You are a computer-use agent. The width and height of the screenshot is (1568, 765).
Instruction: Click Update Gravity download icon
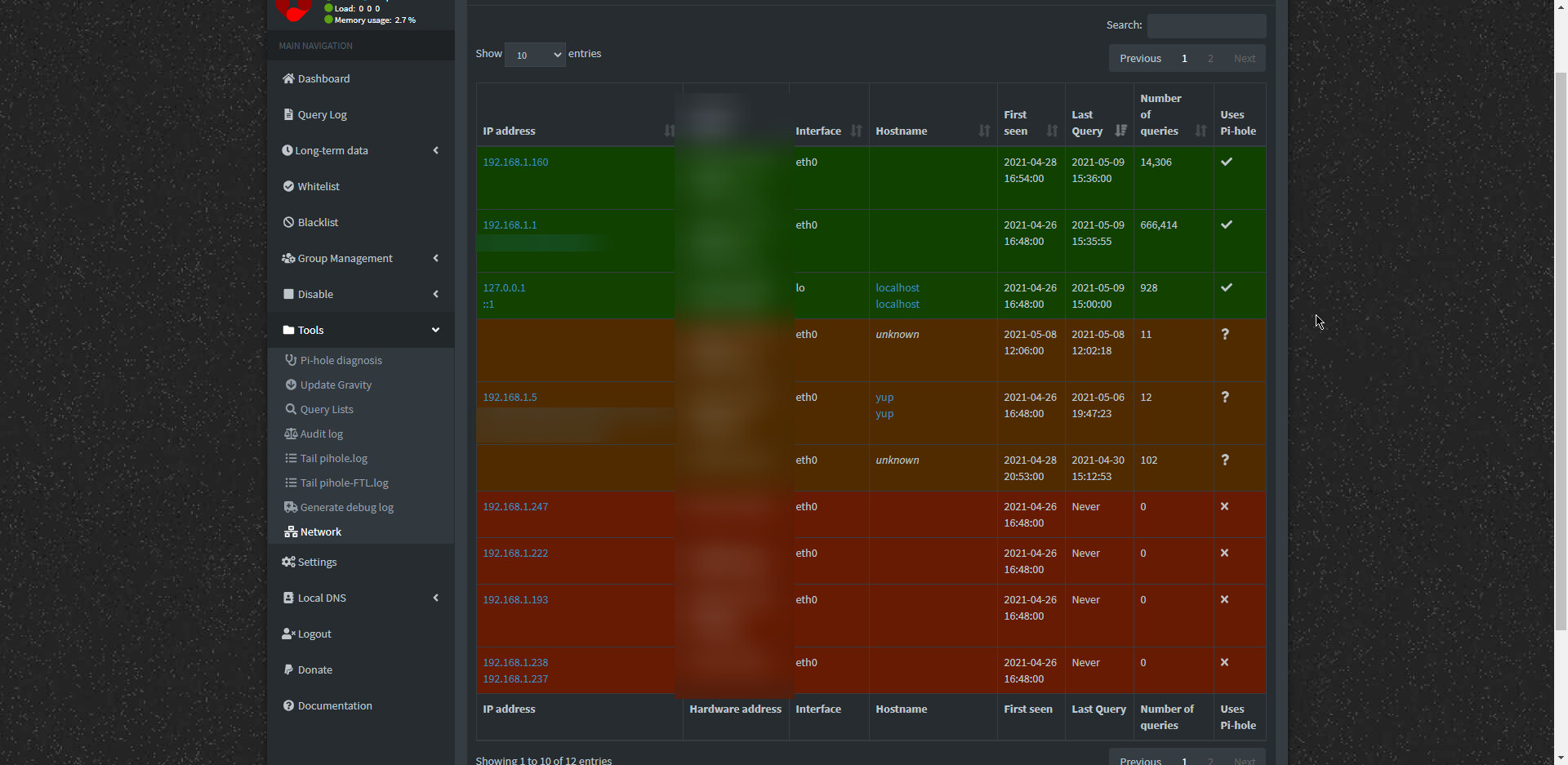coord(291,385)
